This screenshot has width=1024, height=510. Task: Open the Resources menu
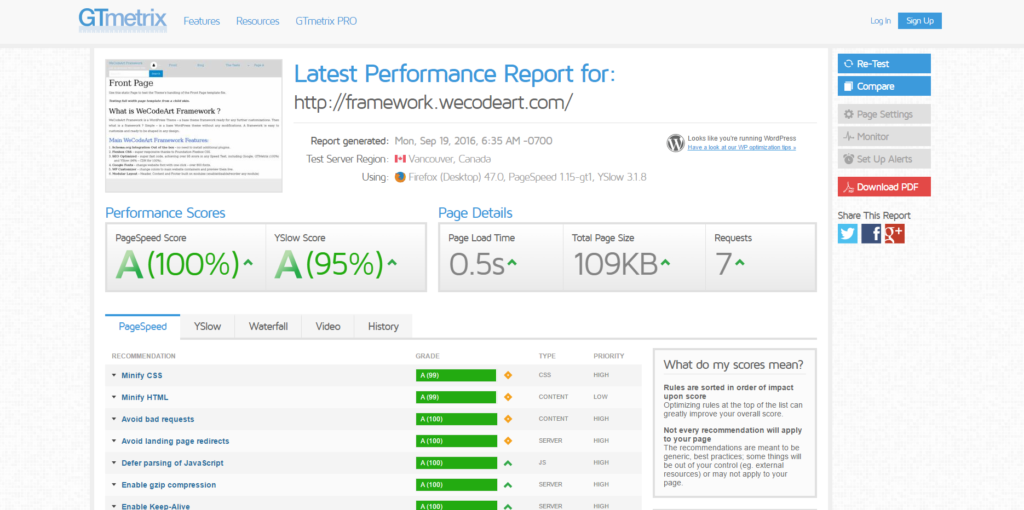tap(258, 21)
